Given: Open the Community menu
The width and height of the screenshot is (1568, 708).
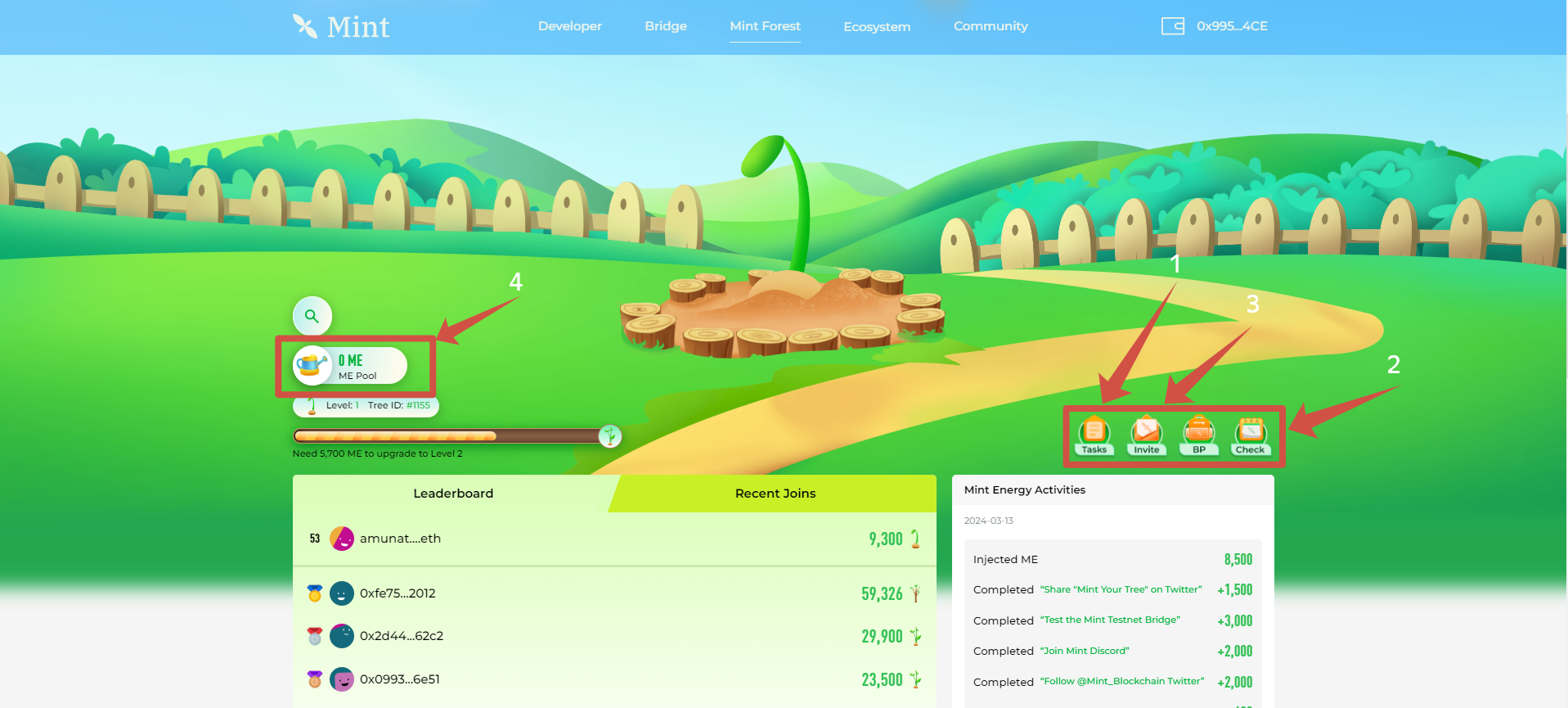Looking at the screenshot, I should tap(991, 26).
